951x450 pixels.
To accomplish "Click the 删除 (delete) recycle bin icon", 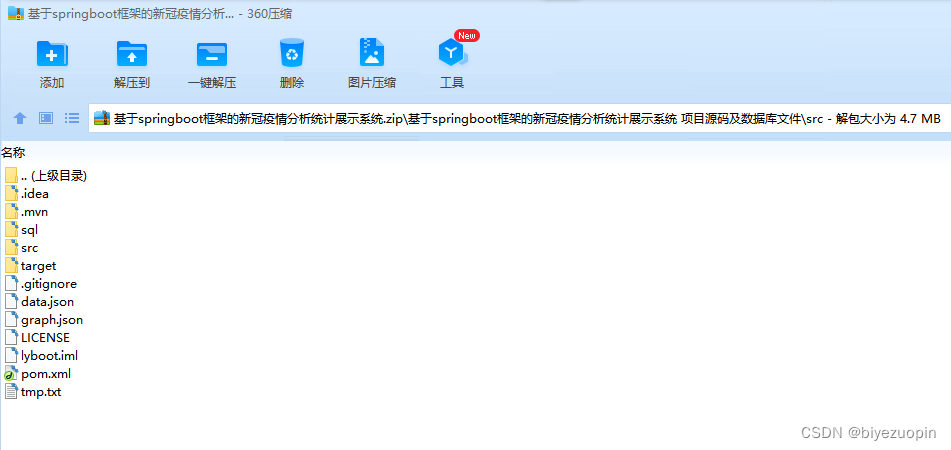I will [x=292, y=53].
